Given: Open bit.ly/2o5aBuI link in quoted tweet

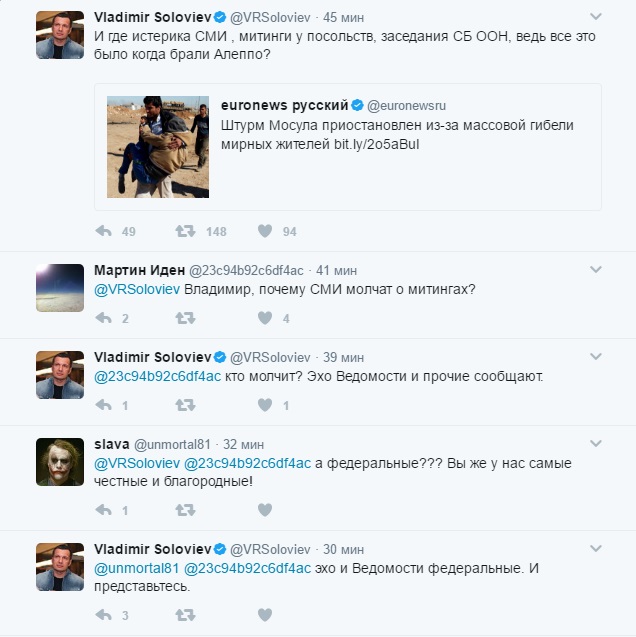Looking at the screenshot, I should pos(376,144).
